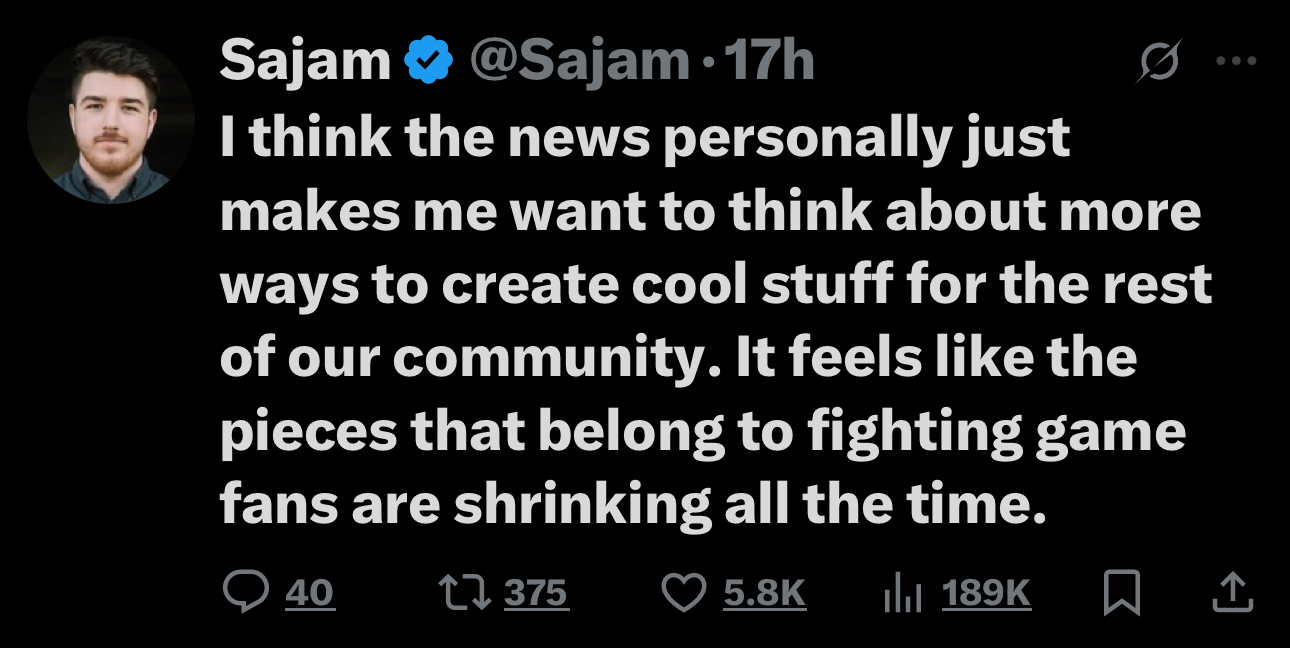1290x648 pixels.
Task: Open the three-dot more options menu
Action: point(1236,61)
